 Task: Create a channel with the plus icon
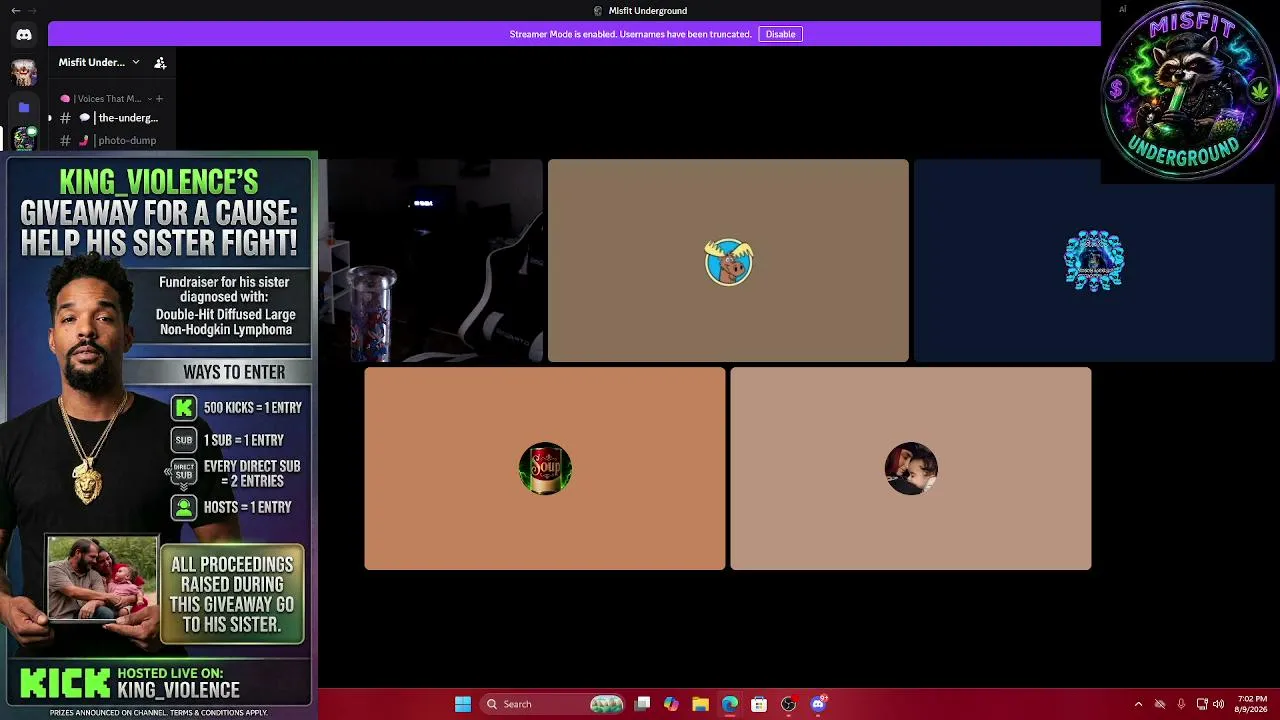159,99
